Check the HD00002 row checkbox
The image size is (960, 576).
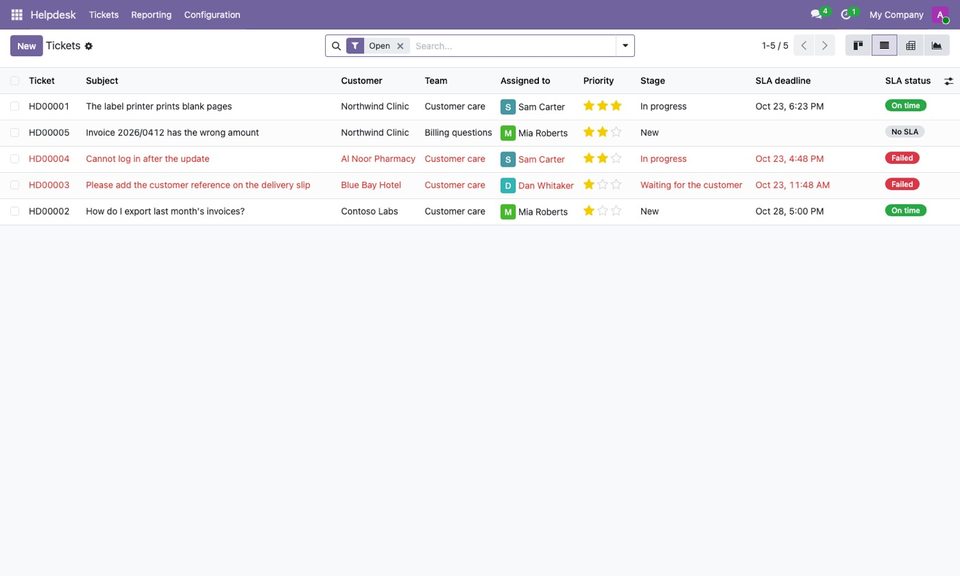(15, 212)
